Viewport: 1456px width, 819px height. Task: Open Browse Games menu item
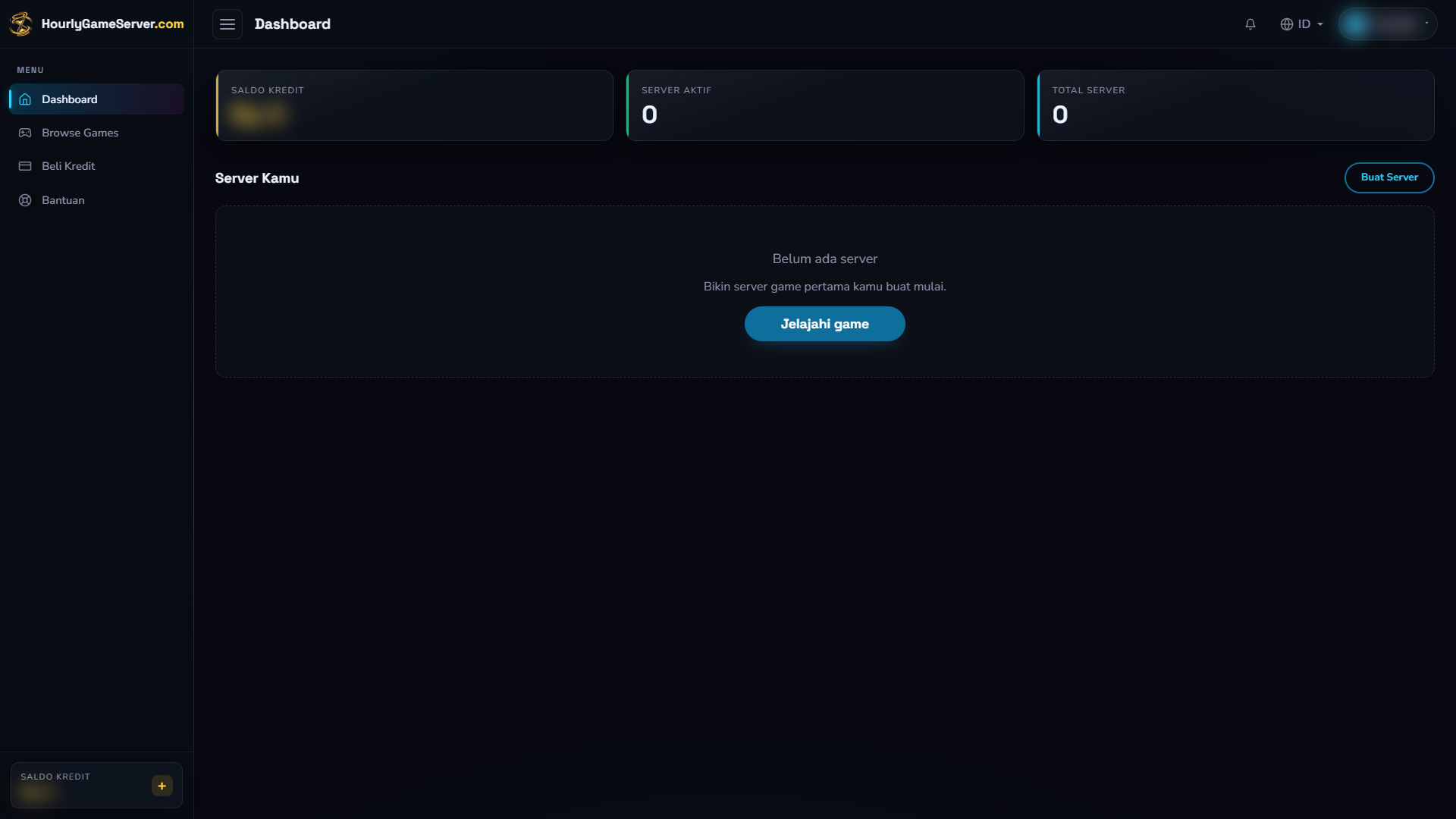96,133
